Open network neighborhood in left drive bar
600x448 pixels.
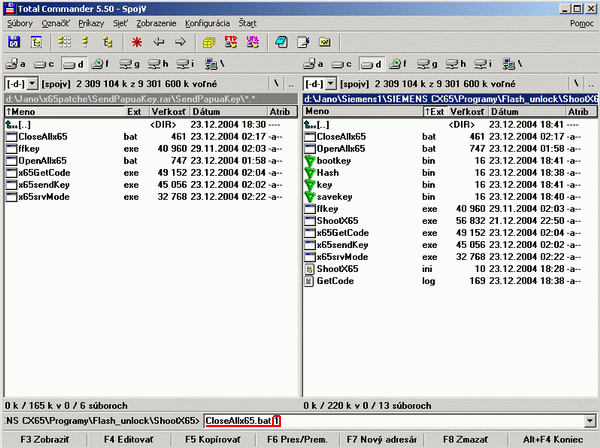pyautogui.click(x=214, y=64)
